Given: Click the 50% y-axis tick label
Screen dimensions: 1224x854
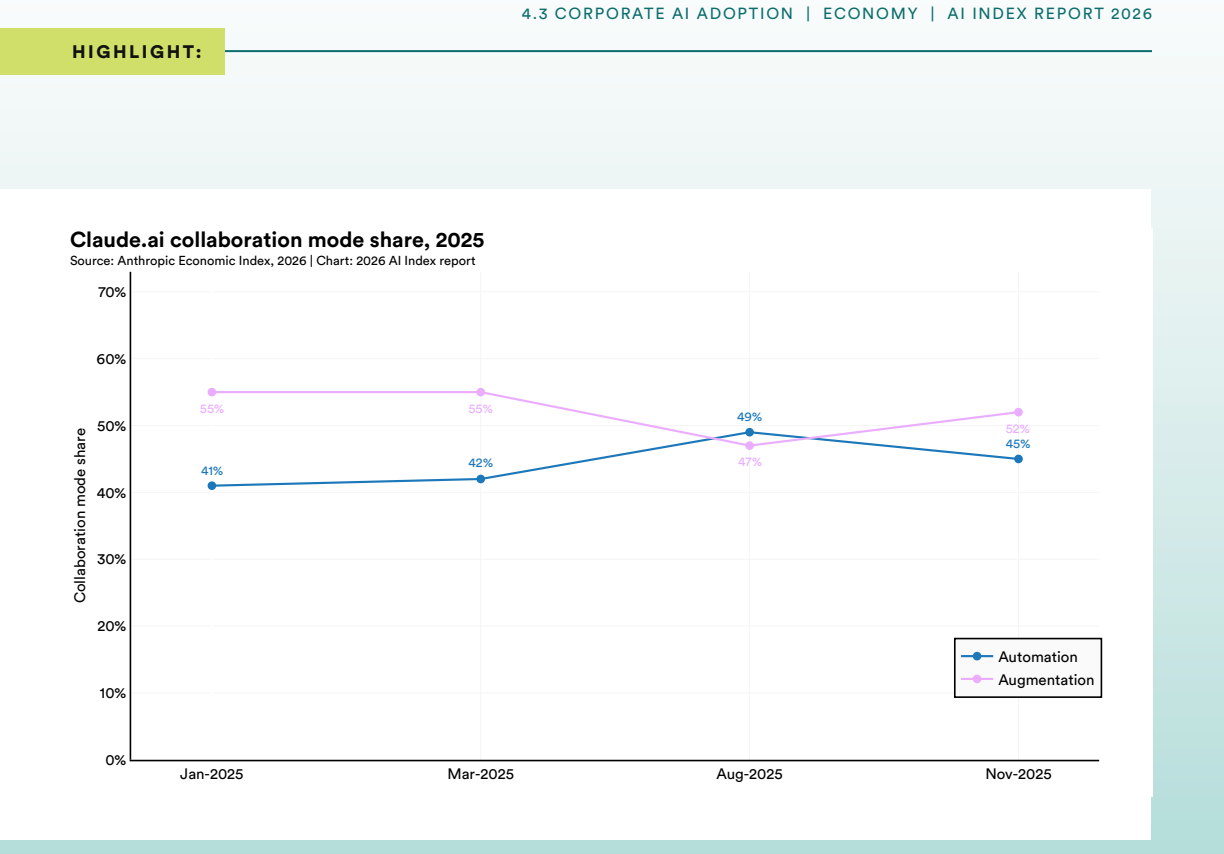Looking at the screenshot, I should tap(111, 426).
